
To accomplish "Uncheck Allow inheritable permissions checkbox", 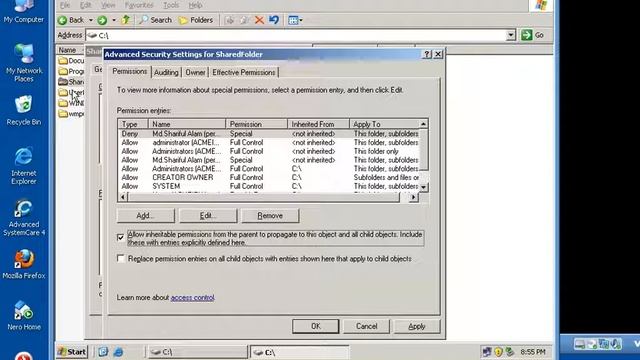I will [120, 237].
